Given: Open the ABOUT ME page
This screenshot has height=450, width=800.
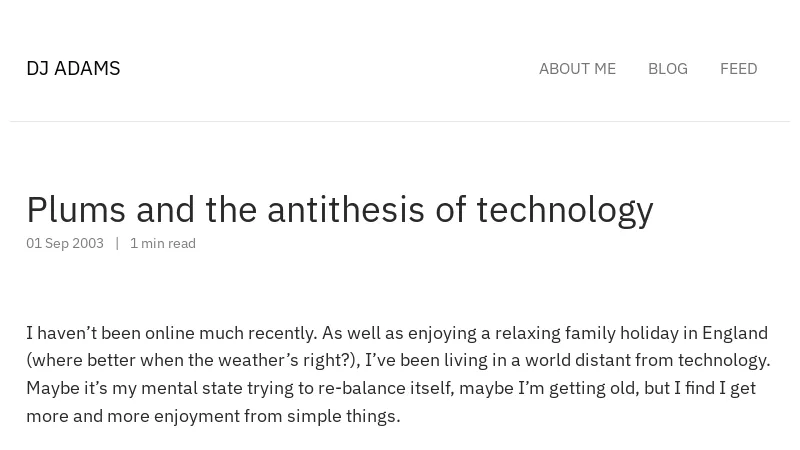Looking at the screenshot, I should 577,69.
